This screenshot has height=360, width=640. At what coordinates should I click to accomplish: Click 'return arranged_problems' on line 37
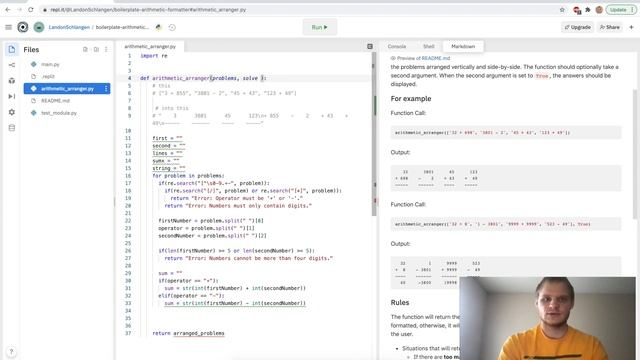(x=188, y=333)
